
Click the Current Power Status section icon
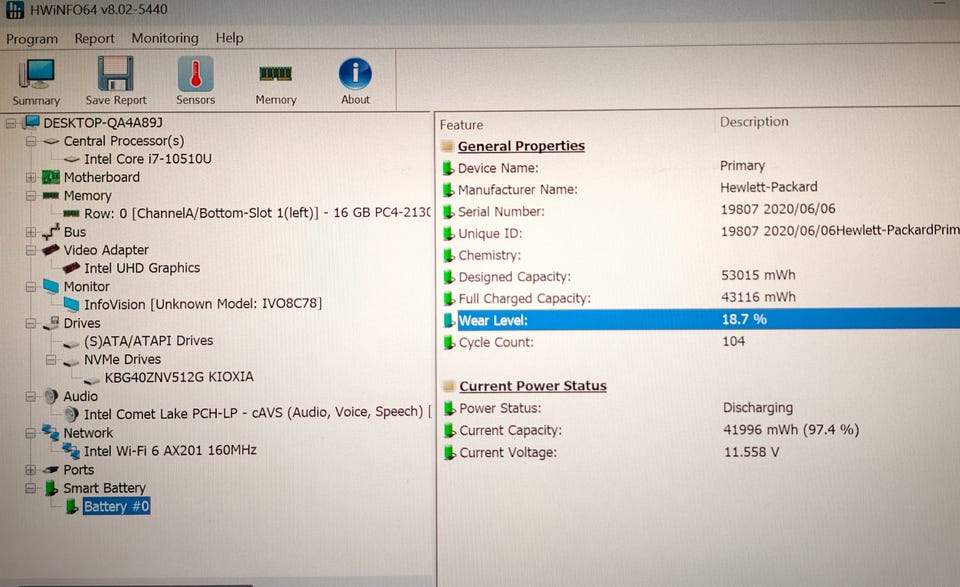tap(449, 386)
